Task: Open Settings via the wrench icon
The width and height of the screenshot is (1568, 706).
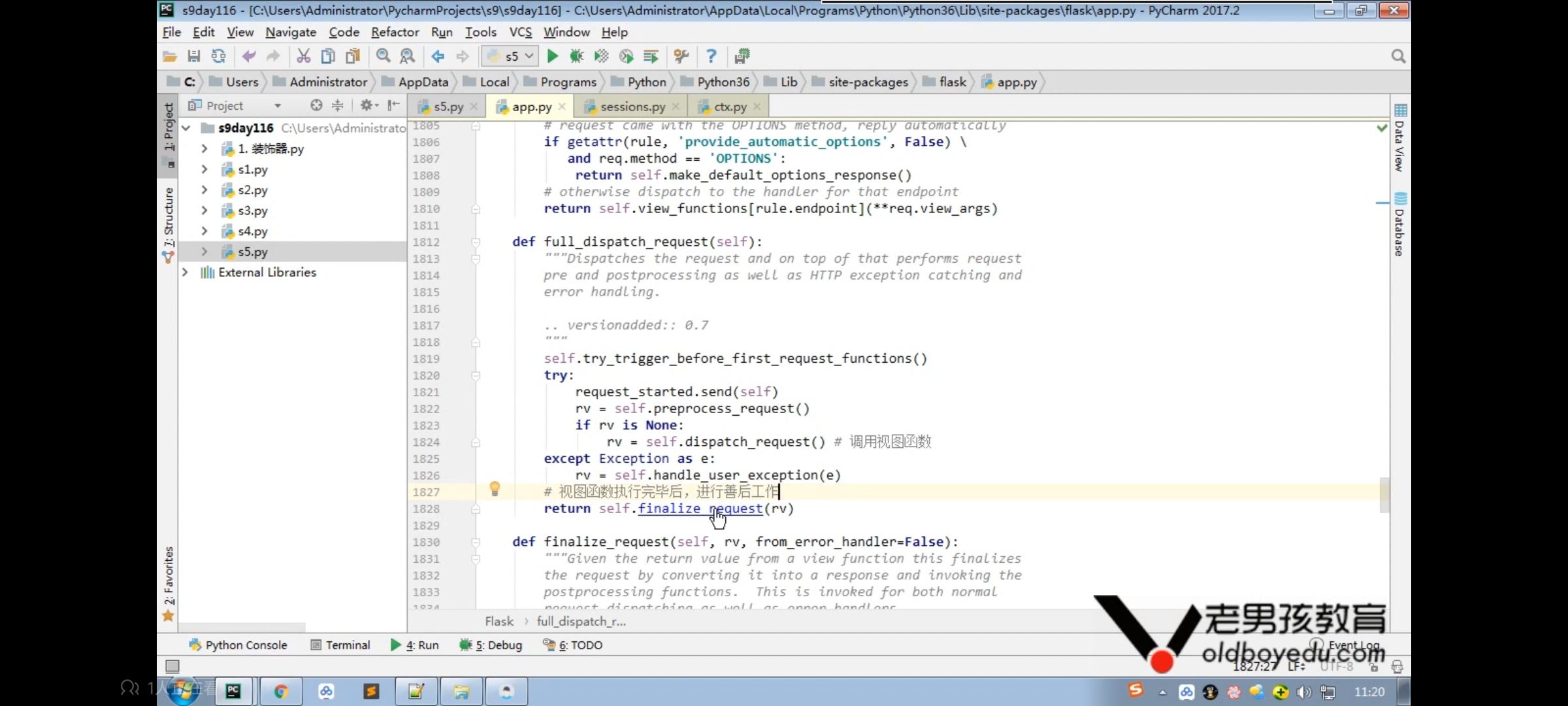Action: pyautogui.click(x=681, y=56)
